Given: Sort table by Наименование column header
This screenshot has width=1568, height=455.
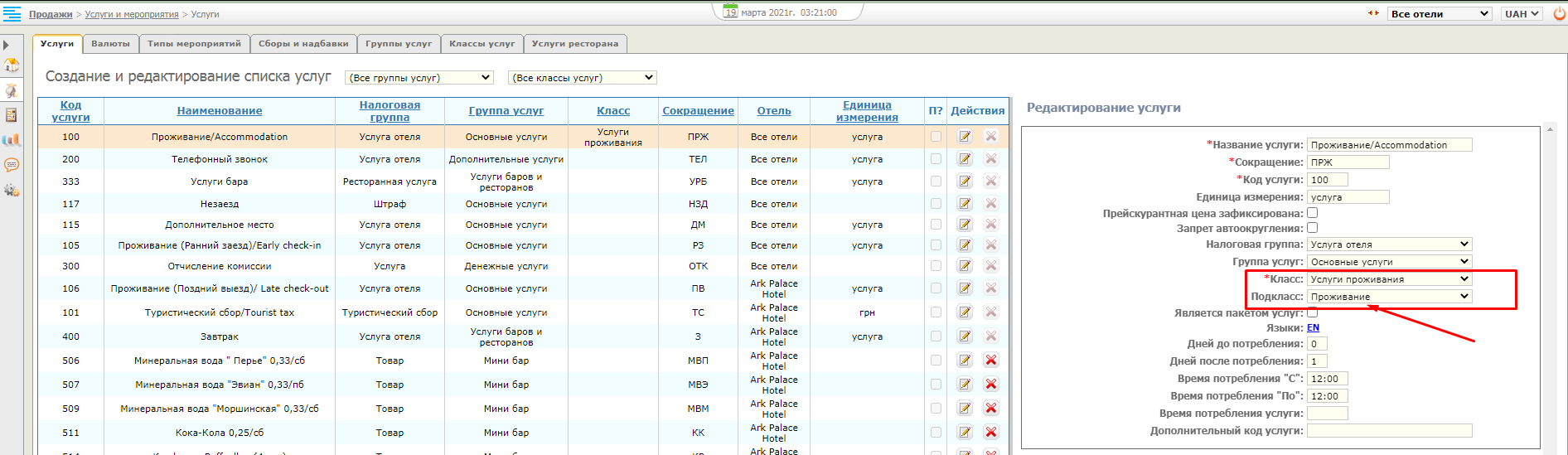Looking at the screenshot, I should pyautogui.click(x=220, y=111).
